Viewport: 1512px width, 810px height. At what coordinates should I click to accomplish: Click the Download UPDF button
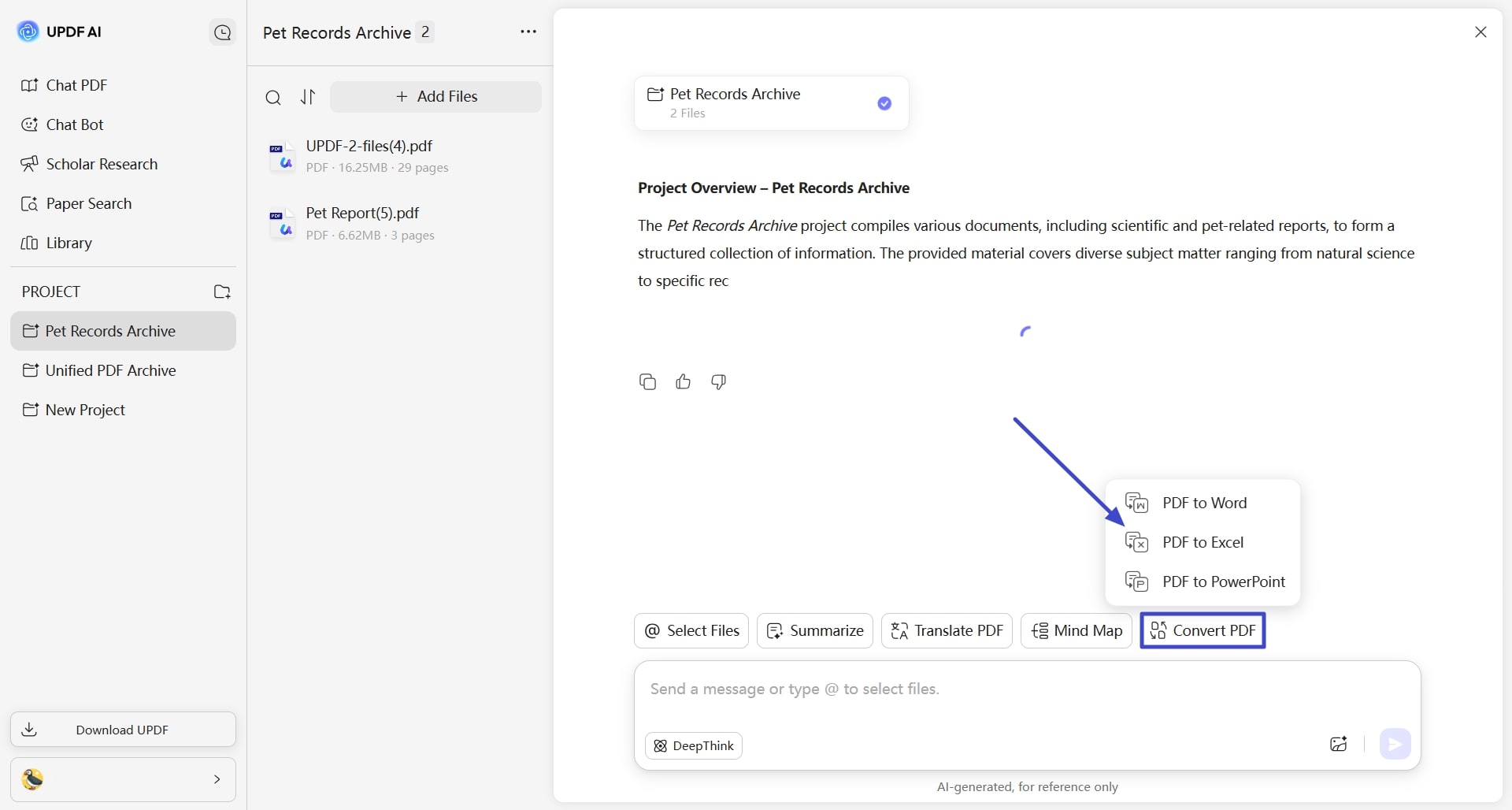click(x=122, y=730)
